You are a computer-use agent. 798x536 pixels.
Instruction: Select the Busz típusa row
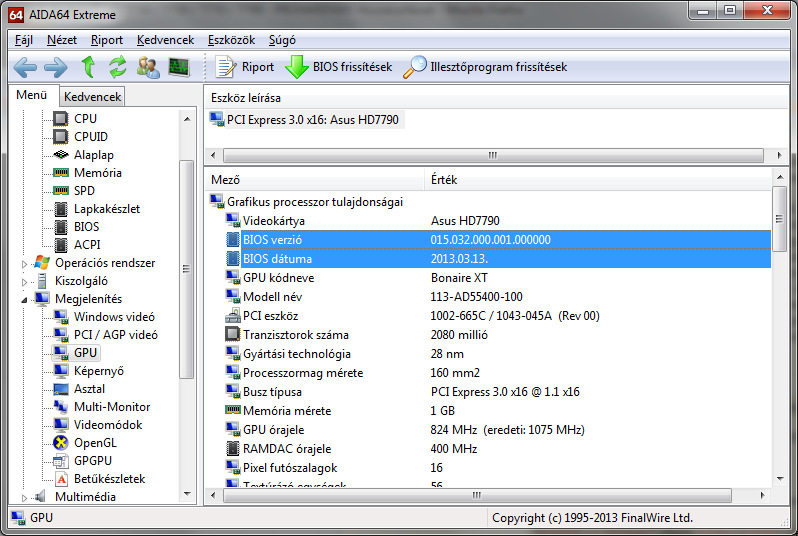[498, 392]
